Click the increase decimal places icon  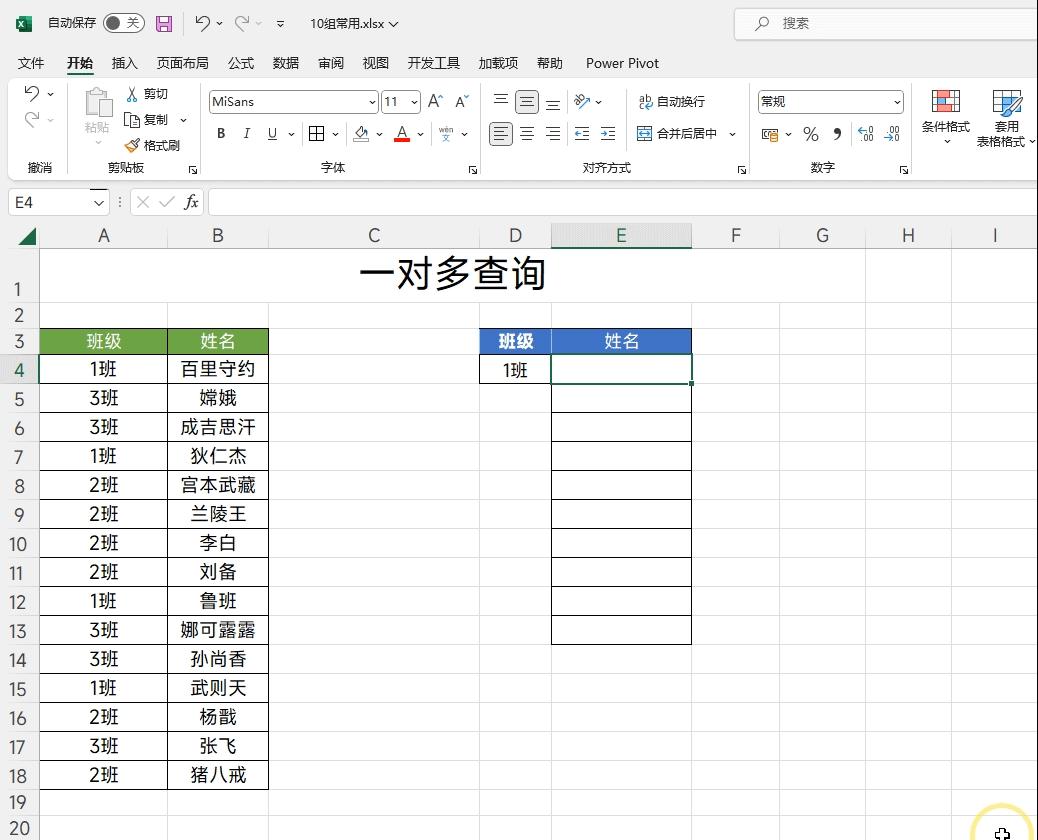(x=866, y=133)
